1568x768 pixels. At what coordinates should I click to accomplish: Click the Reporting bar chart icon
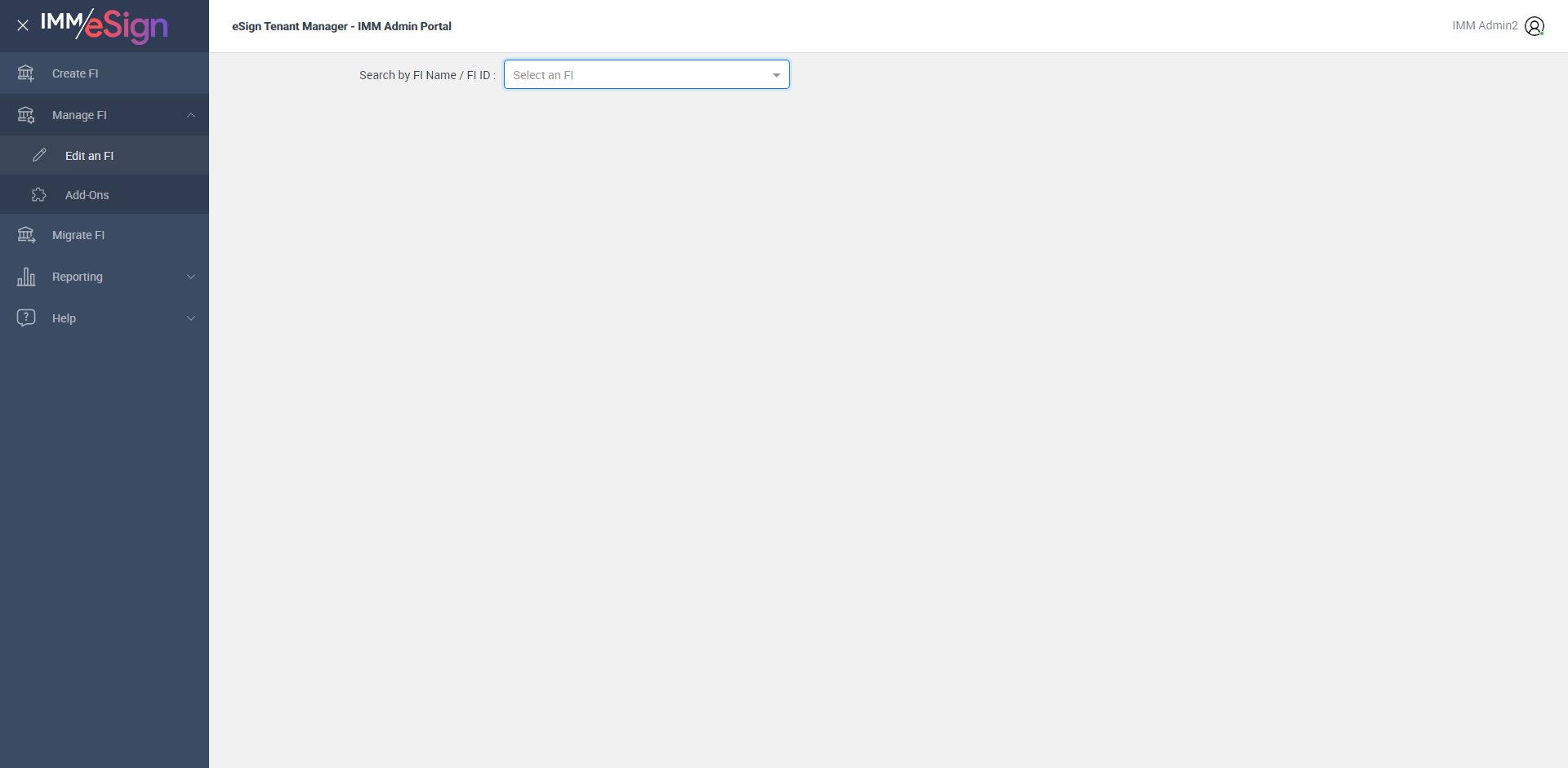coord(26,277)
